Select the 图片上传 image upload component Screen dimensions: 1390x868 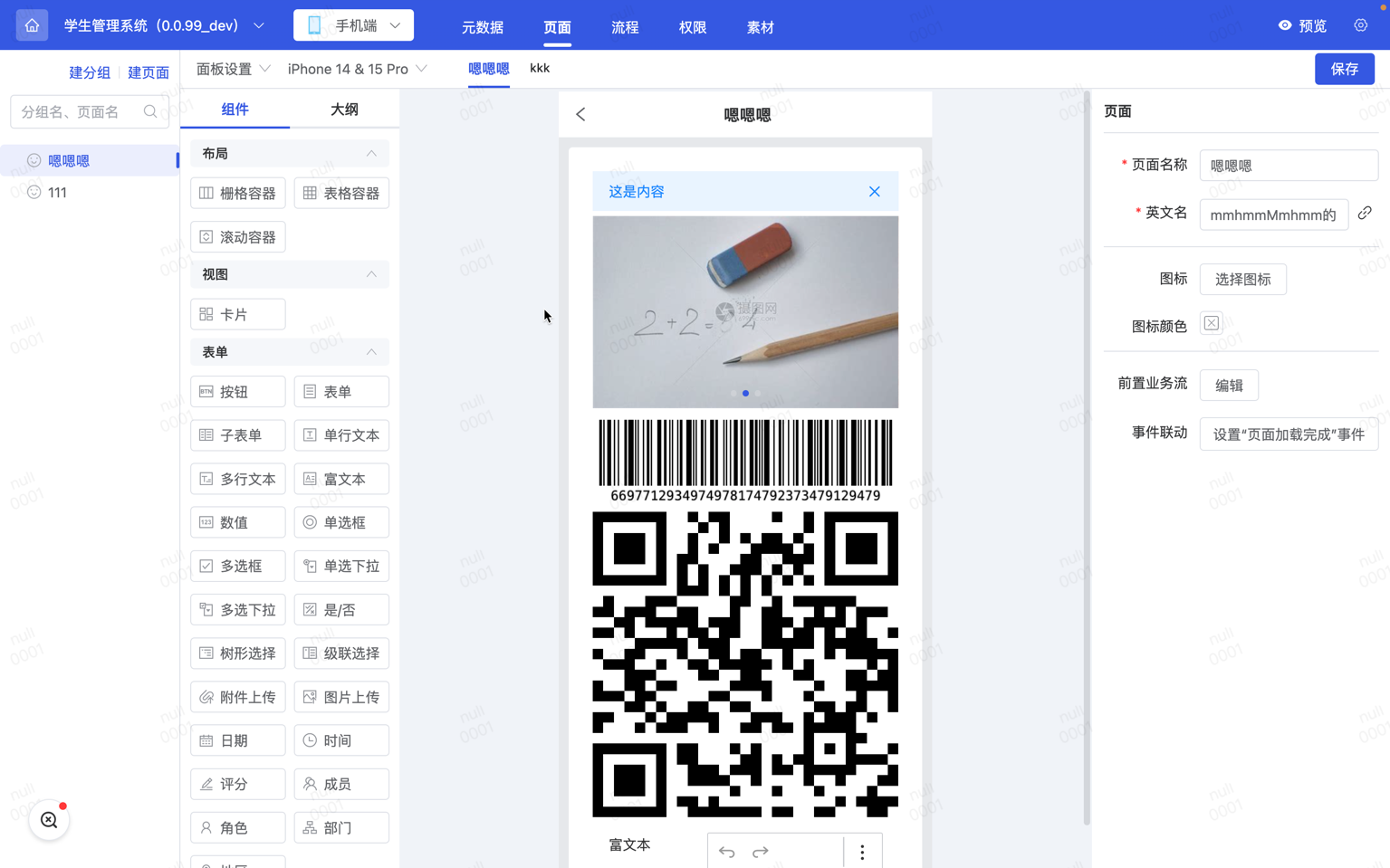(341, 697)
